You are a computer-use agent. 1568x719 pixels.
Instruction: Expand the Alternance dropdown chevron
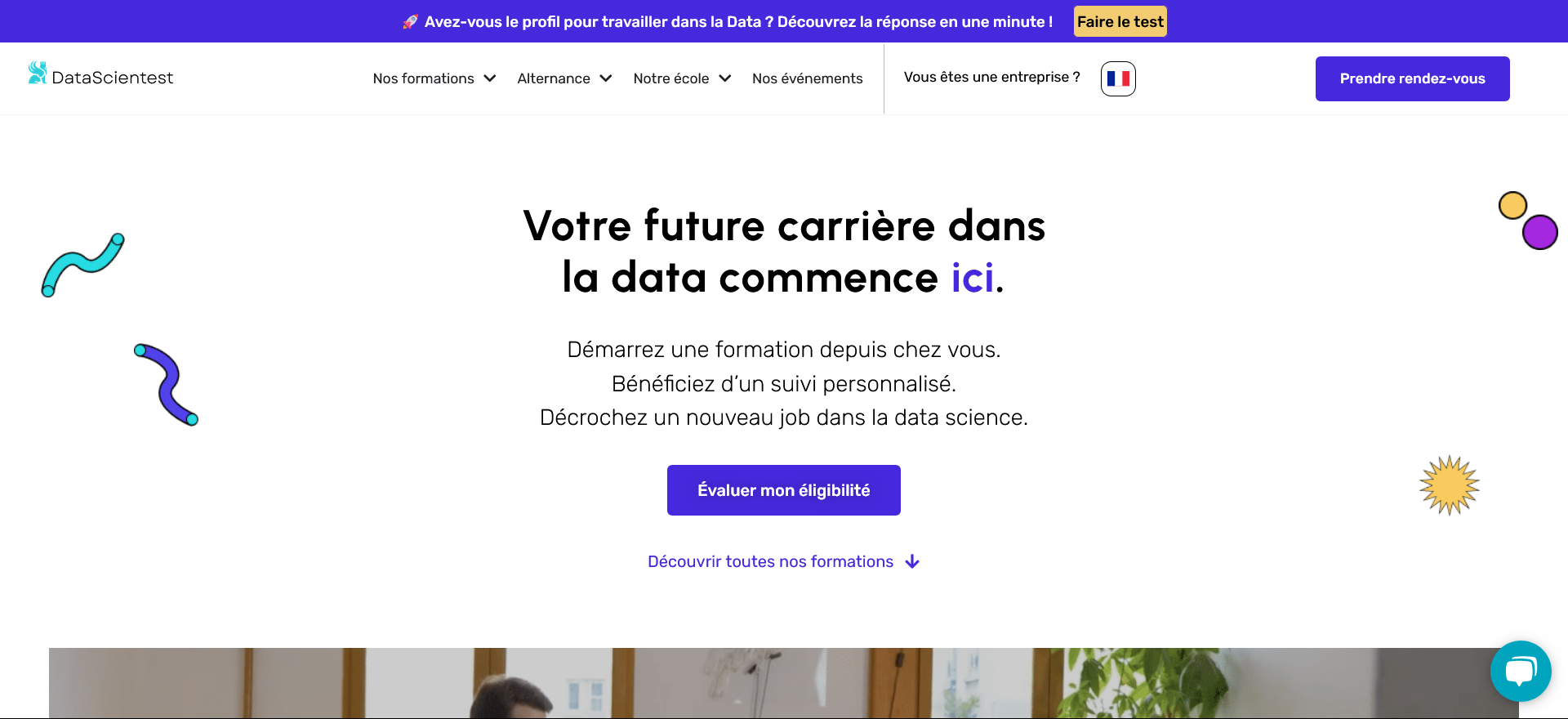pyautogui.click(x=606, y=78)
